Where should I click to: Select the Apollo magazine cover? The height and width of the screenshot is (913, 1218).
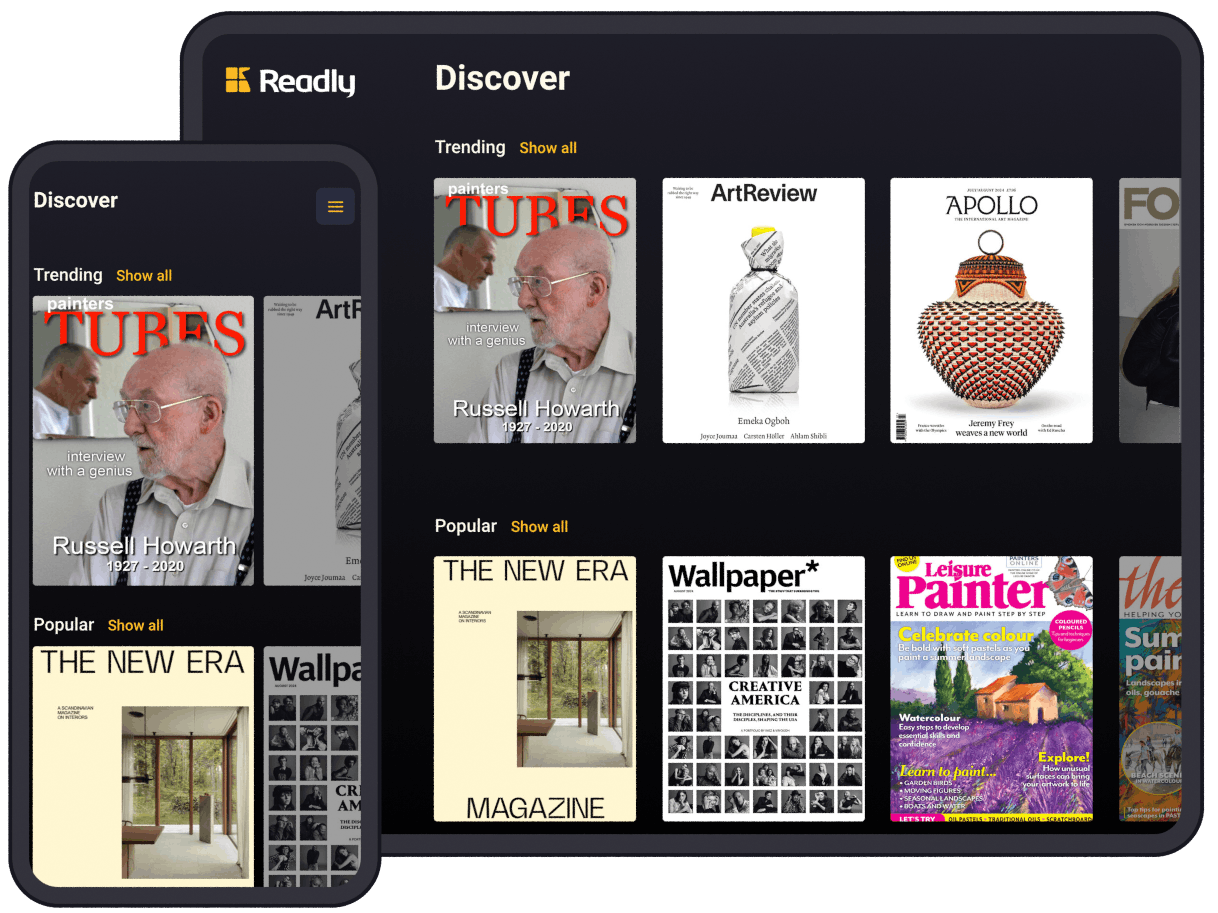(991, 310)
